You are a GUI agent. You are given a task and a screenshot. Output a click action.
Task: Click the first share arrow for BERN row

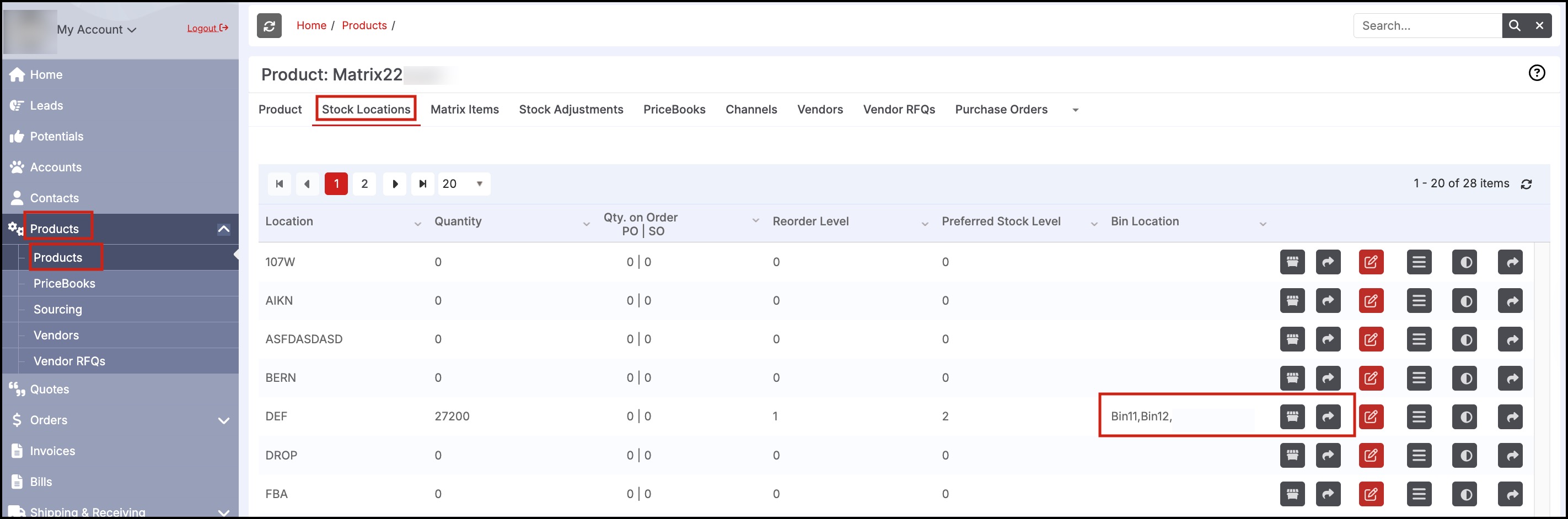(1328, 378)
